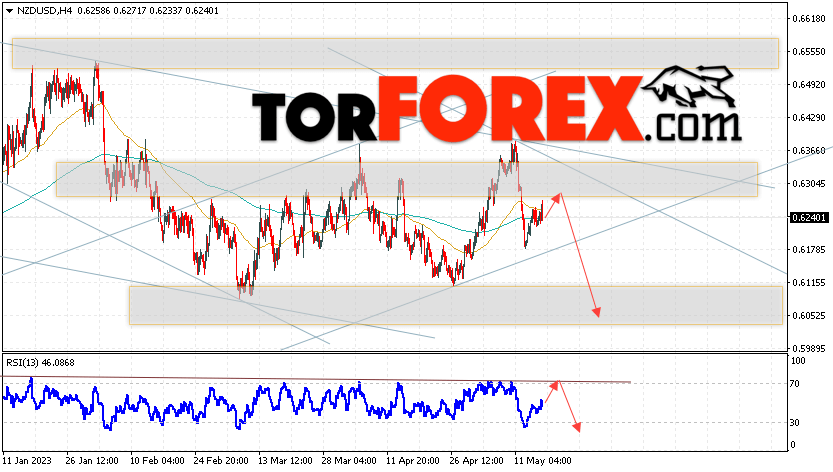Click the 0.64290 price scale value
833x472 pixels.
[x=809, y=117]
